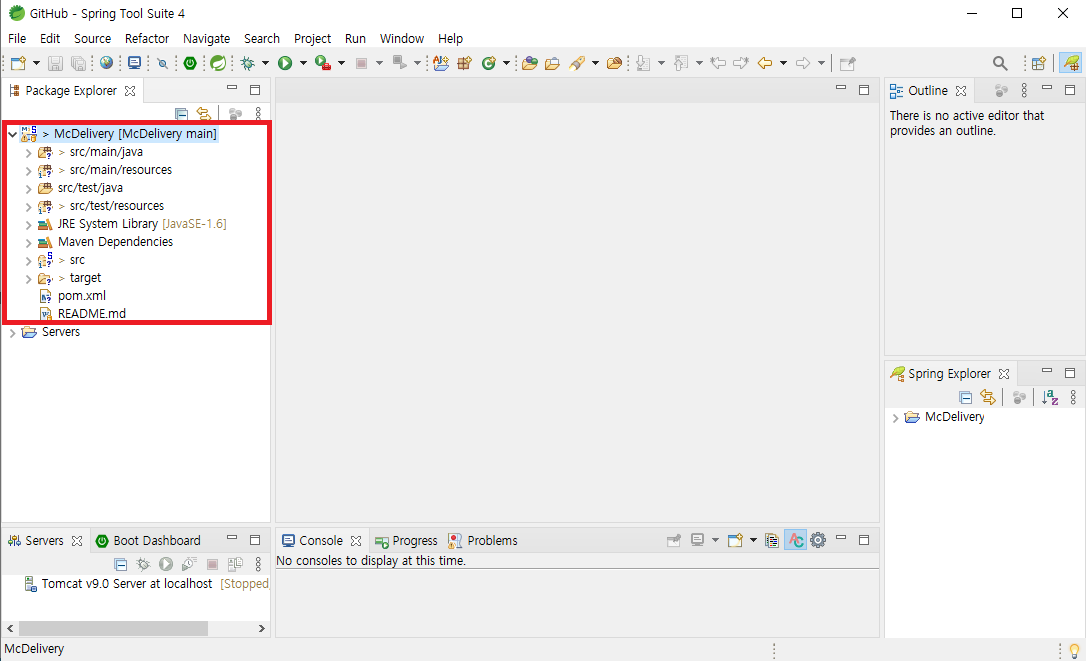Open the Project menu

pyautogui.click(x=312, y=39)
